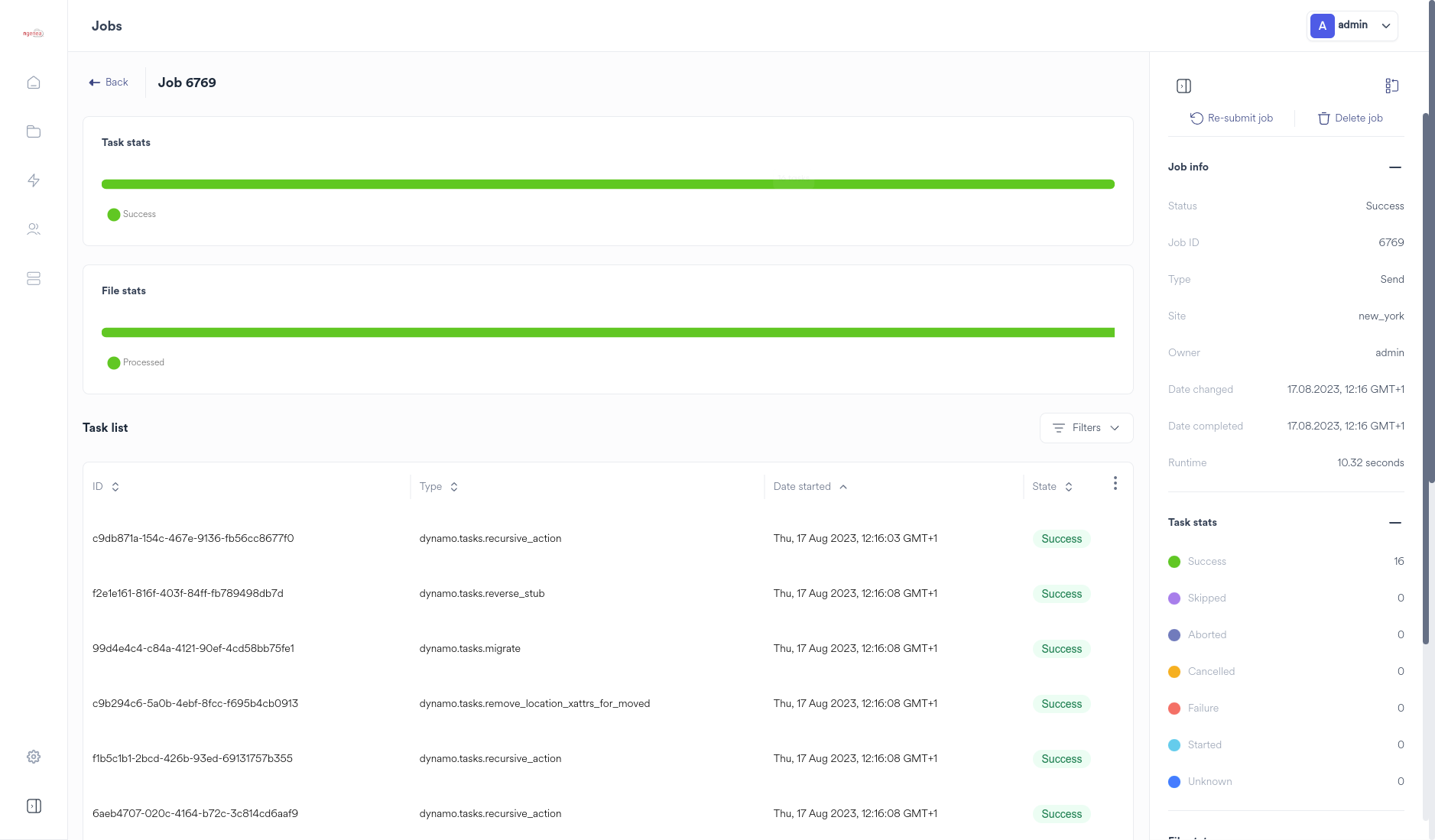Click the green Success progress bar
1435x840 pixels.
608,183
